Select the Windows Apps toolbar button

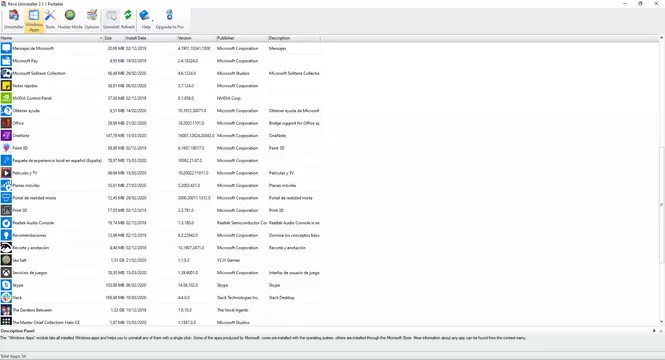(x=34, y=20)
